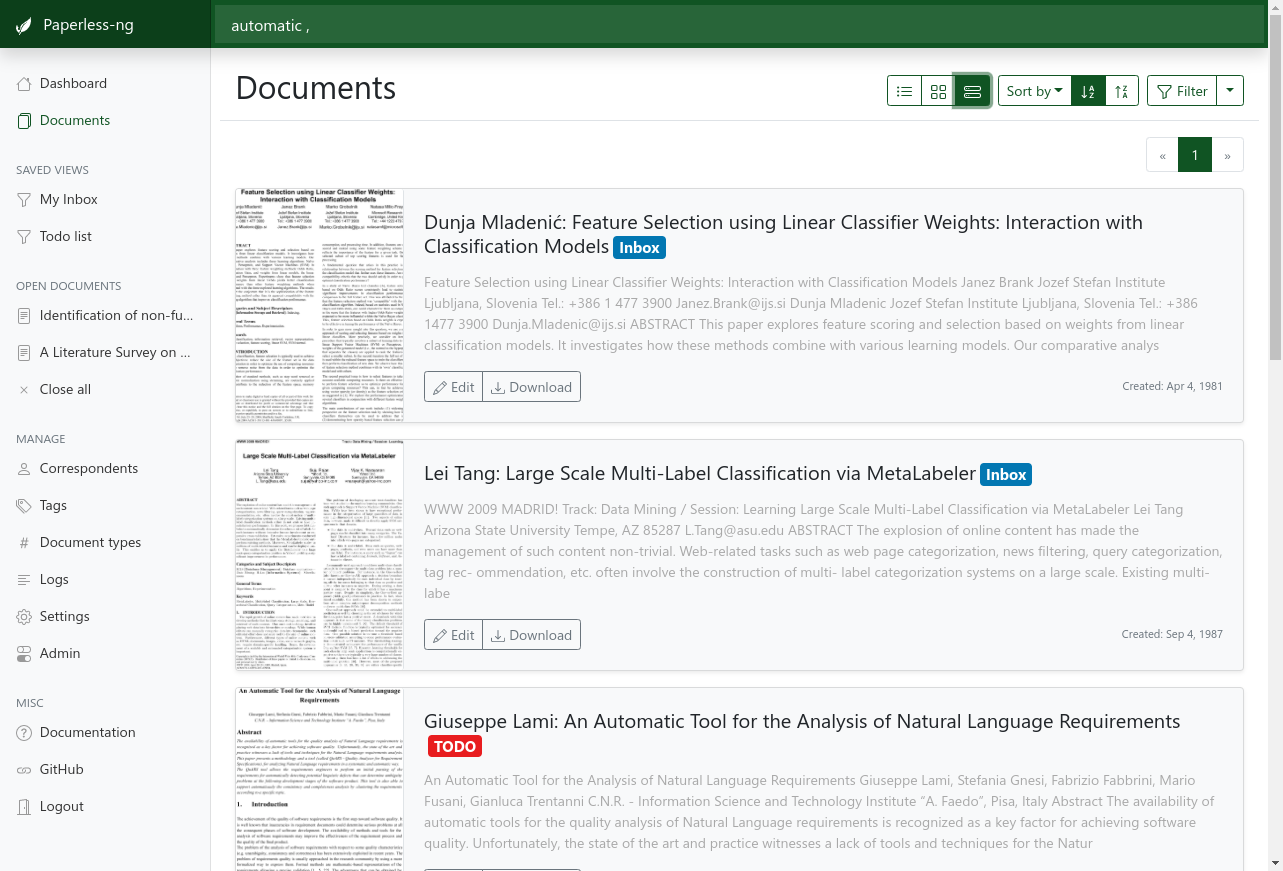1283x871 pixels.
Task: Switch to the small cards grid view
Action: click(x=938, y=91)
